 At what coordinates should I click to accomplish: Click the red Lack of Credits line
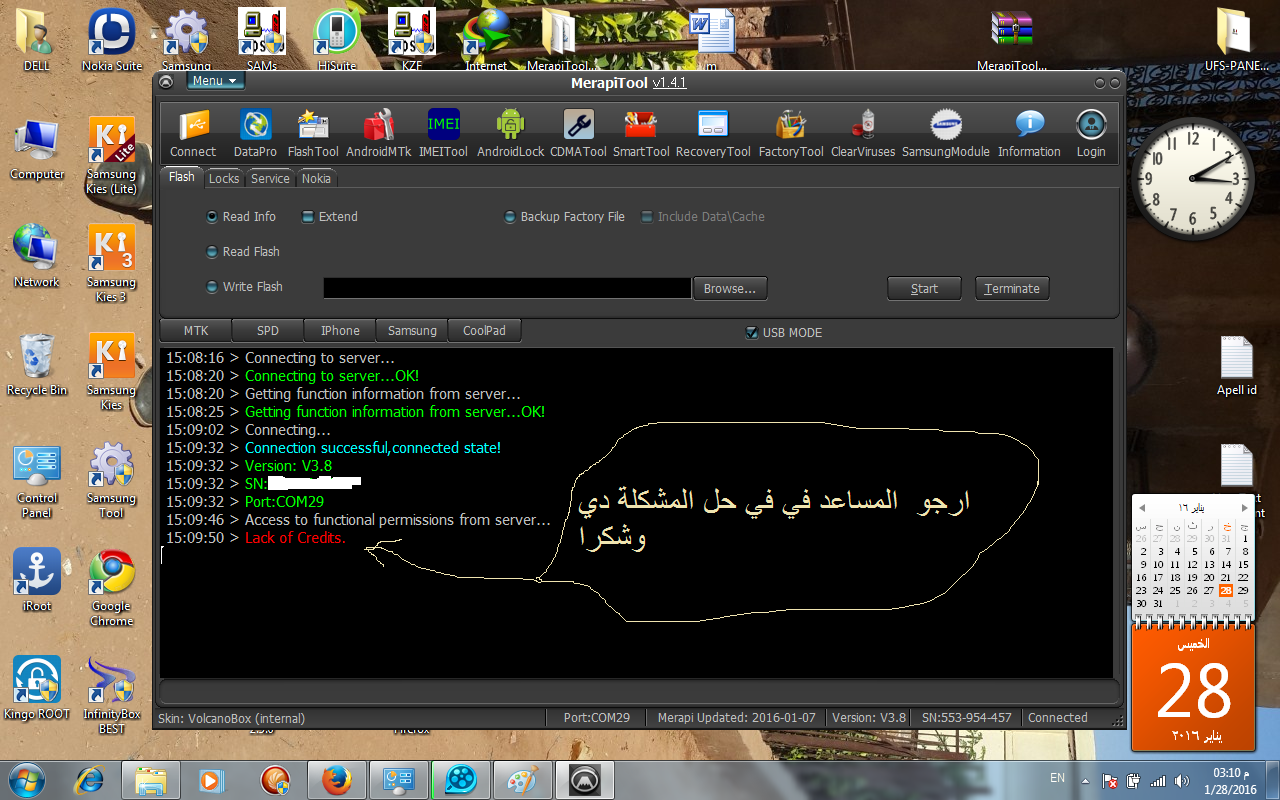pos(295,538)
